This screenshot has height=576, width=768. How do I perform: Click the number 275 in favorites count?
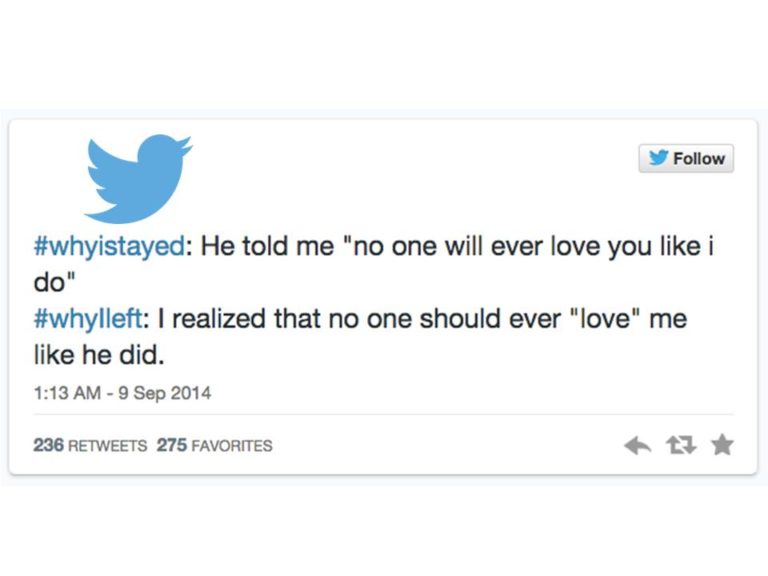172,445
